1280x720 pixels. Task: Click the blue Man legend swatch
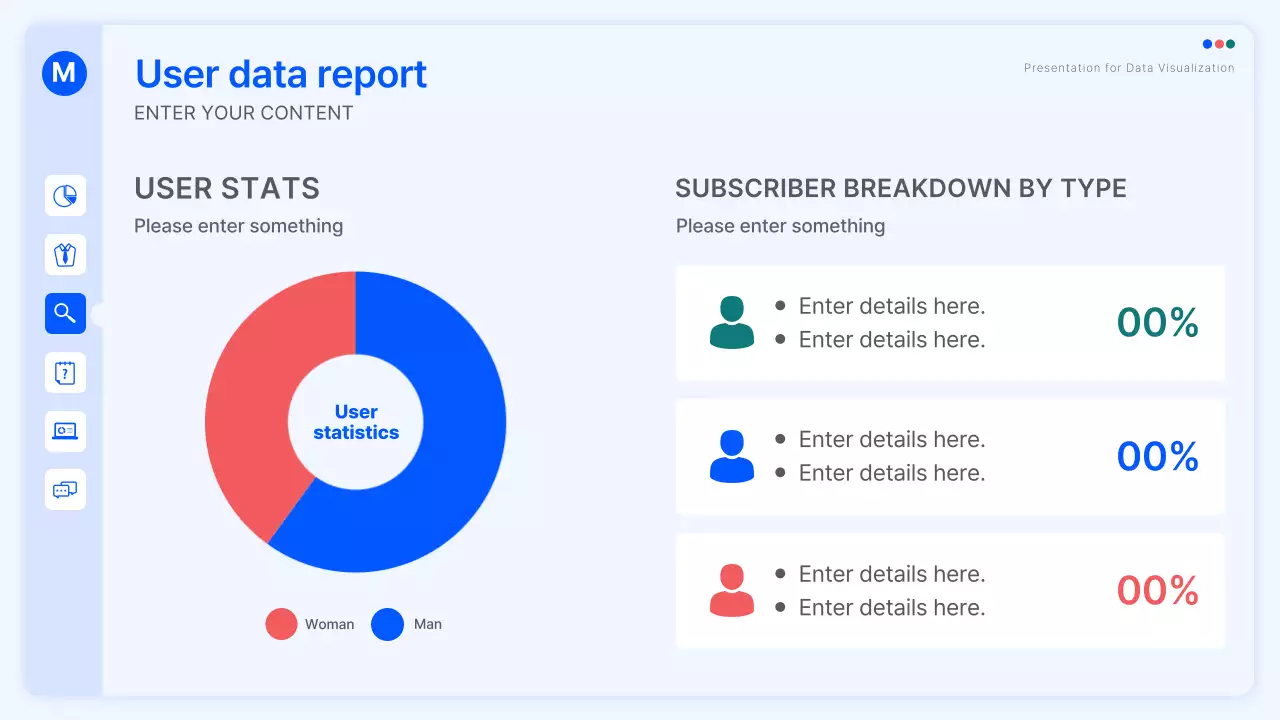387,624
